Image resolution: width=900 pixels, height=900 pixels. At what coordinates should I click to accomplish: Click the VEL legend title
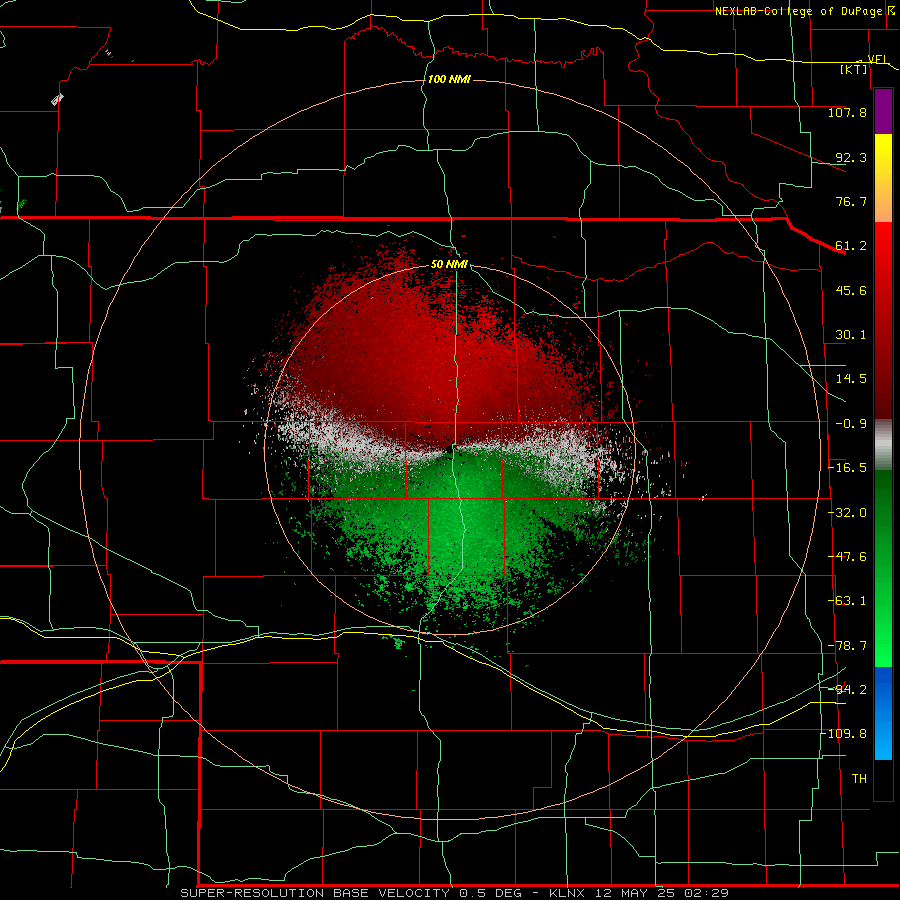pyautogui.click(x=878, y=60)
